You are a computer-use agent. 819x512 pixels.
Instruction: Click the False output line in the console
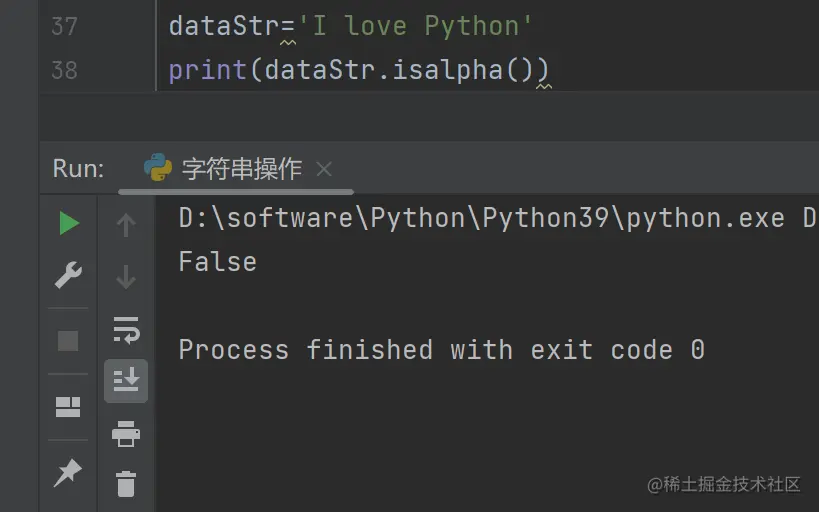tap(217, 262)
